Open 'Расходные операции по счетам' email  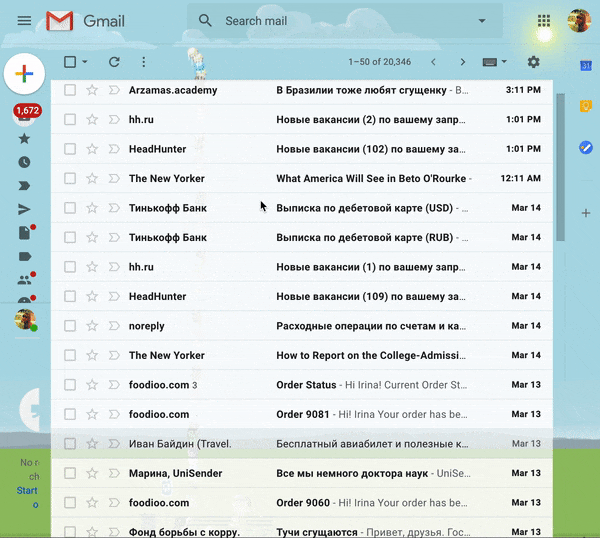[x=302, y=326]
